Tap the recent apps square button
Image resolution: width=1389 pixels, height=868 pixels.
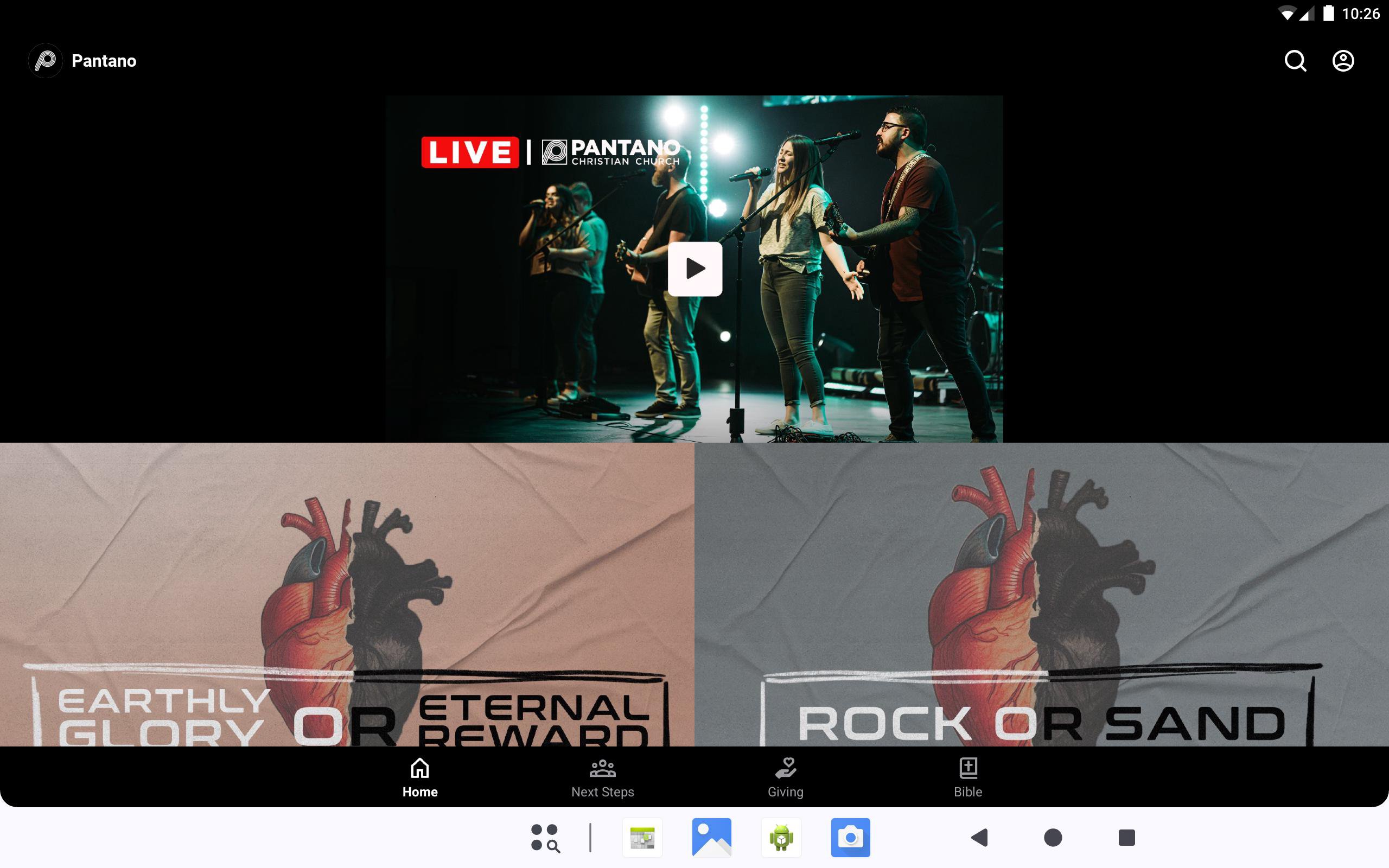[1126, 838]
